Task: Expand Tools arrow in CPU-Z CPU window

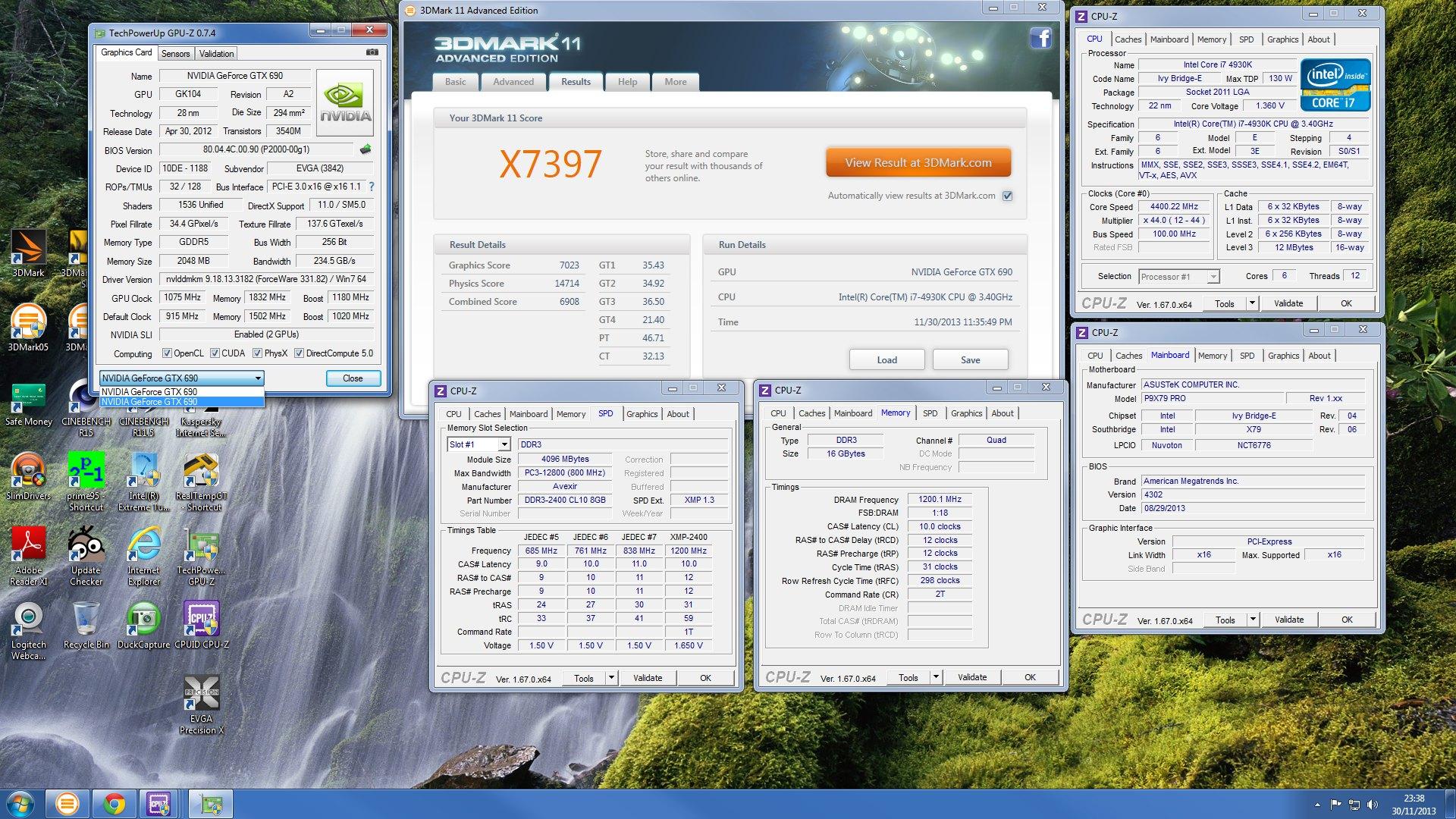Action: coord(1252,303)
